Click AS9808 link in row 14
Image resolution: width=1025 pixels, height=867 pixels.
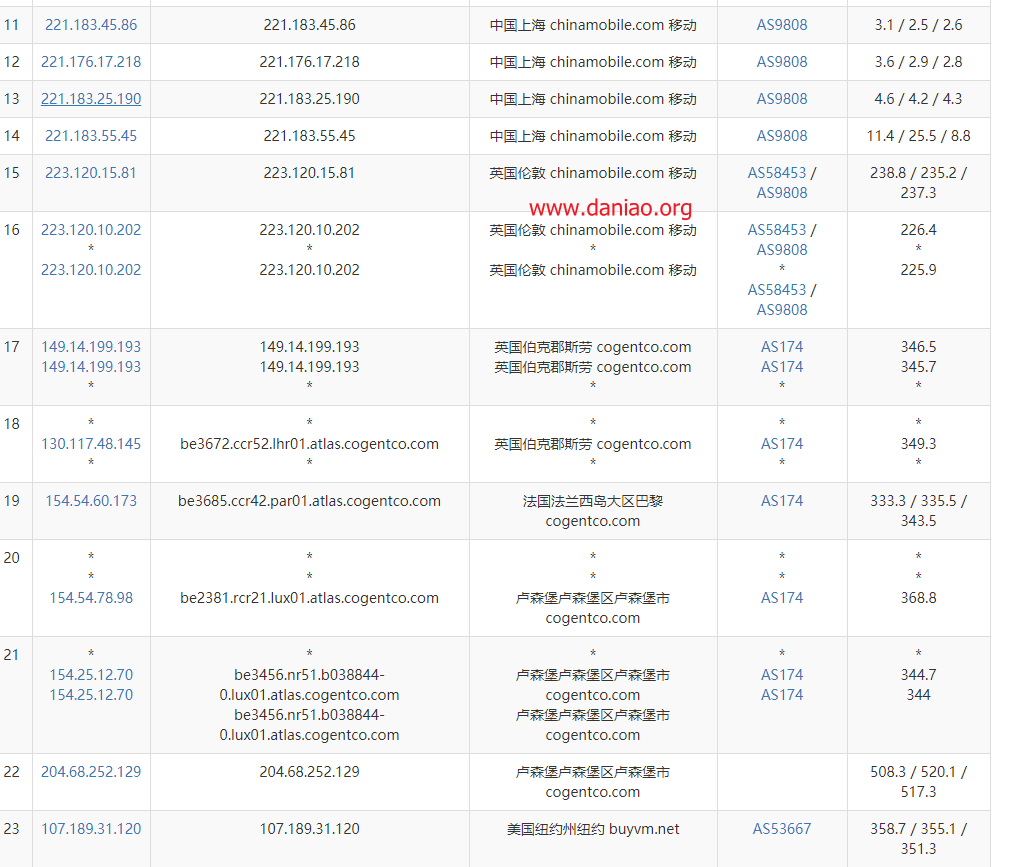[782, 136]
